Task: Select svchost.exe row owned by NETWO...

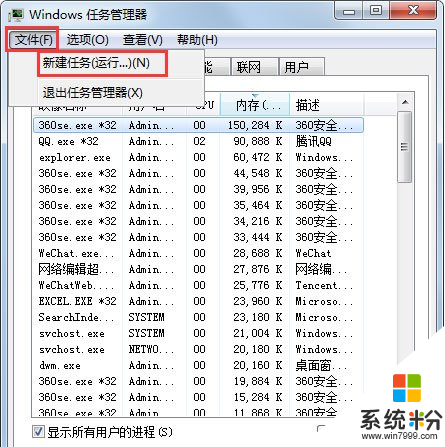Action: [198, 349]
